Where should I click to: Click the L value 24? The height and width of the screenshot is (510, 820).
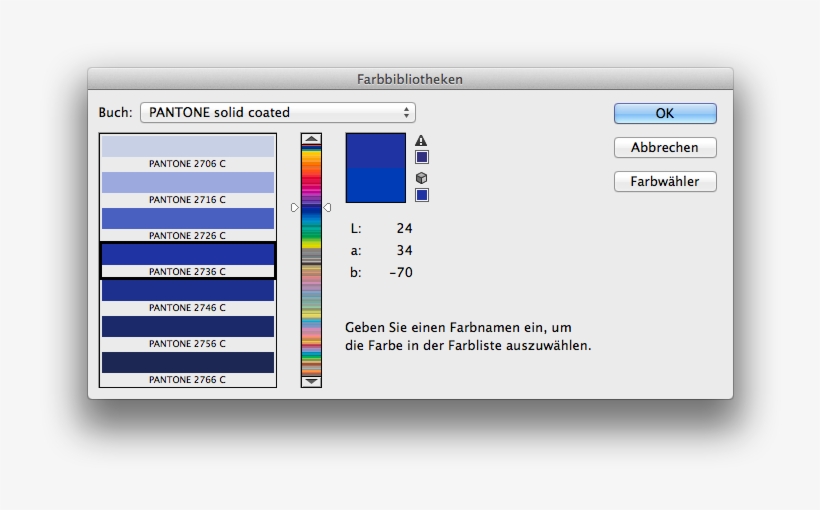(404, 229)
